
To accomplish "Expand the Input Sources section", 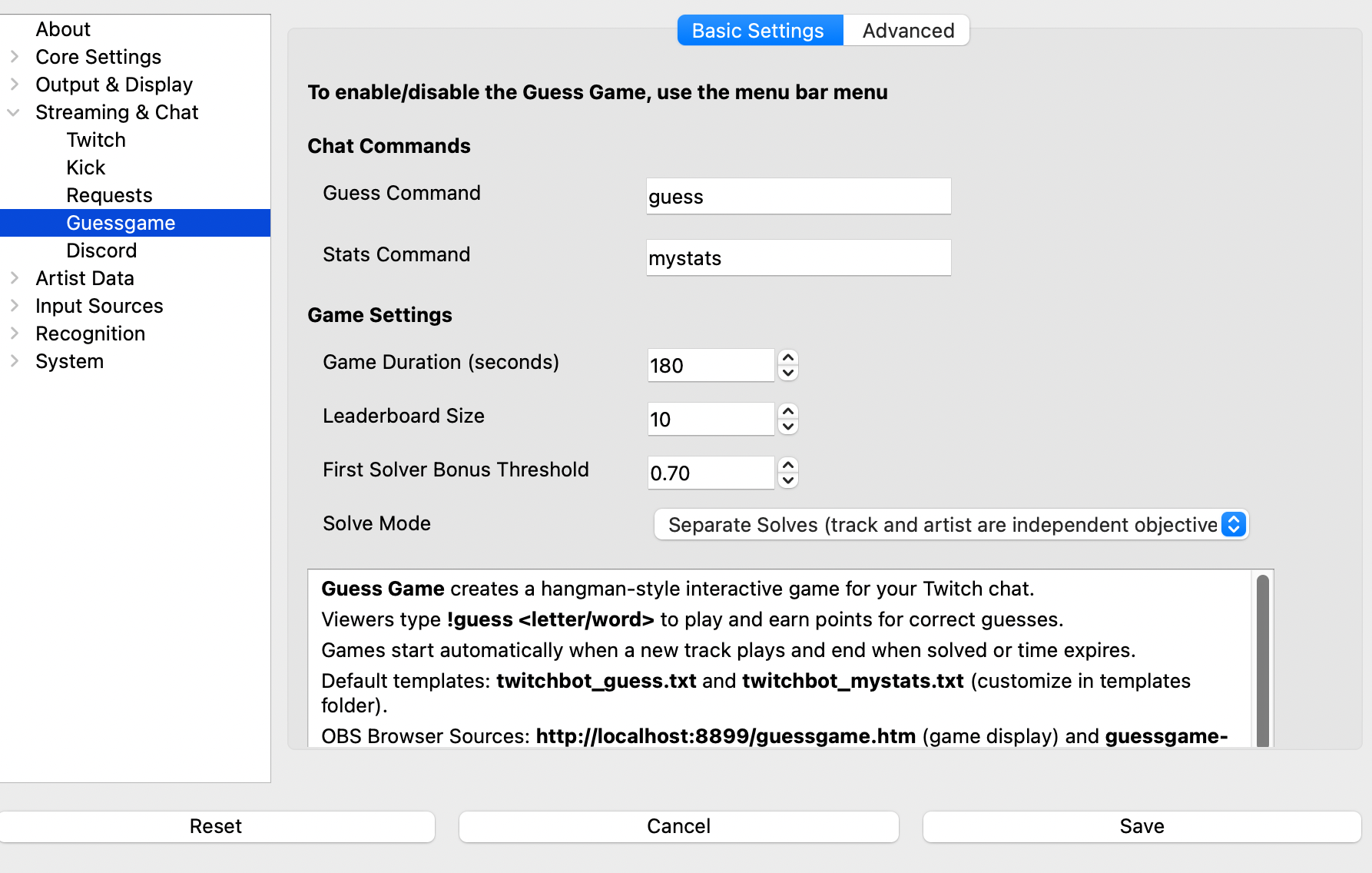I will [x=14, y=306].
